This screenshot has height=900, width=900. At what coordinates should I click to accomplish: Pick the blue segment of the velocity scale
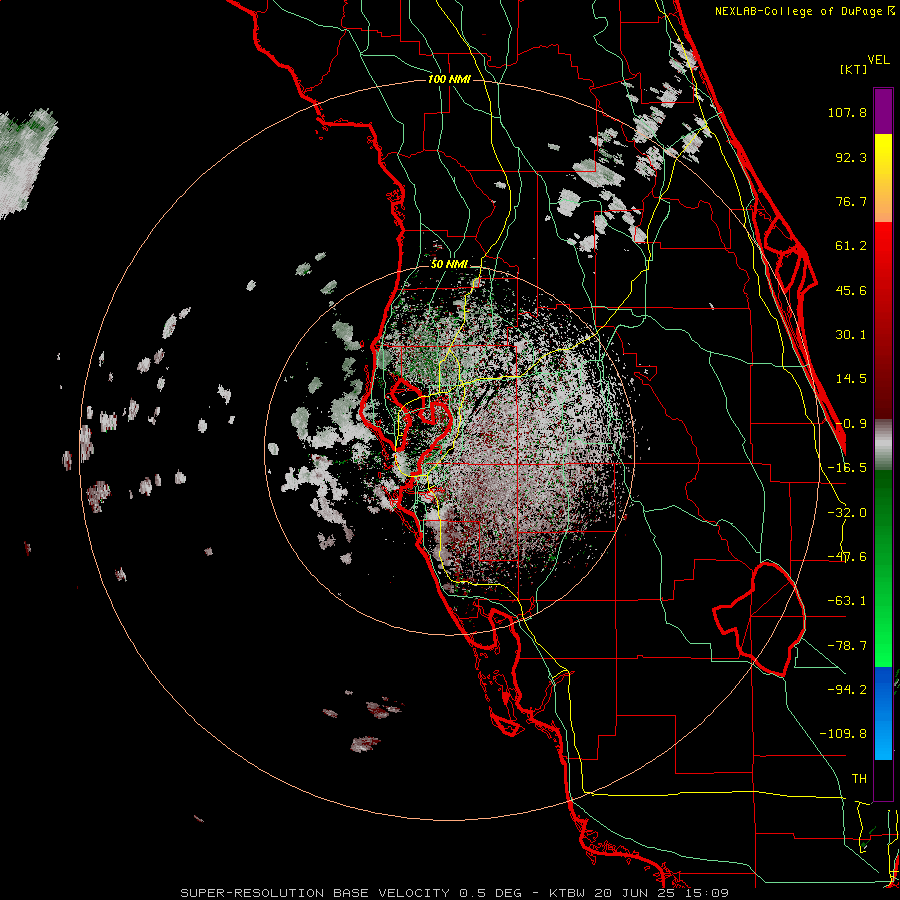tap(883, 713)
